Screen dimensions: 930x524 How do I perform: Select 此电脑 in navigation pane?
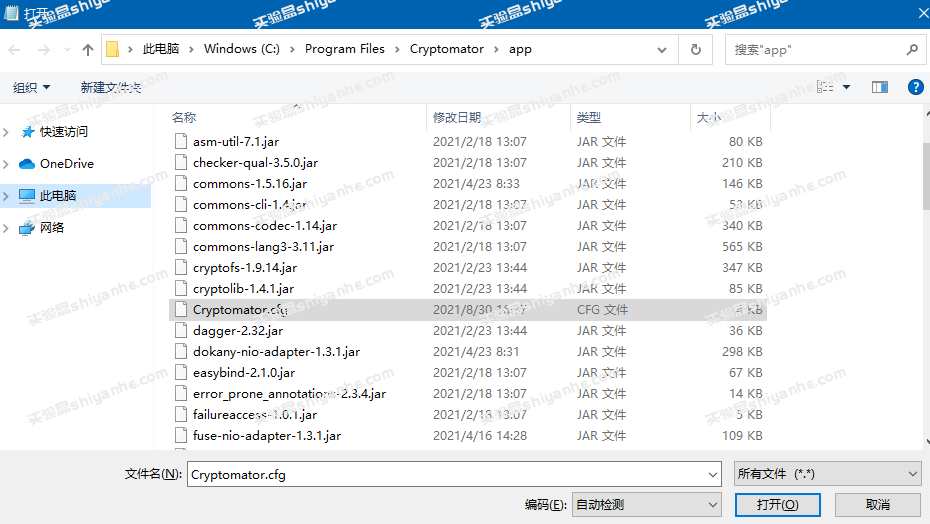(x=58, y=196)
